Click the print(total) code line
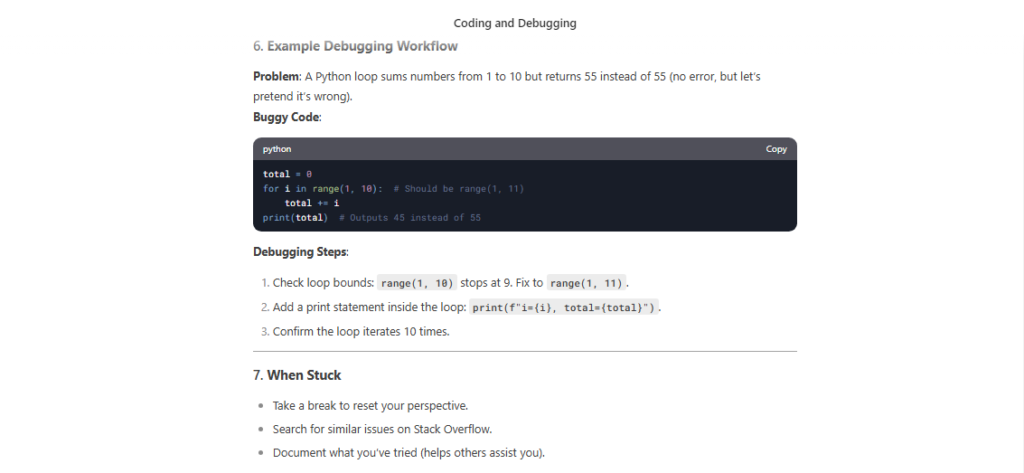1024x473 pixels. (372, 218)
